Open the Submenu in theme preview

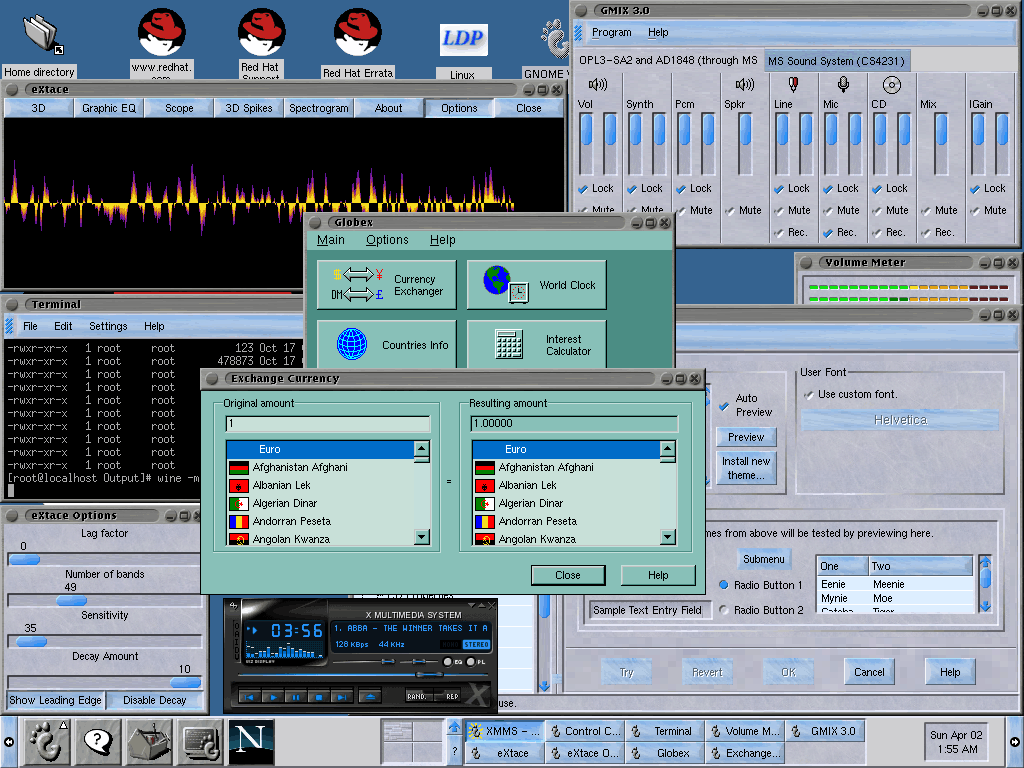764,559
